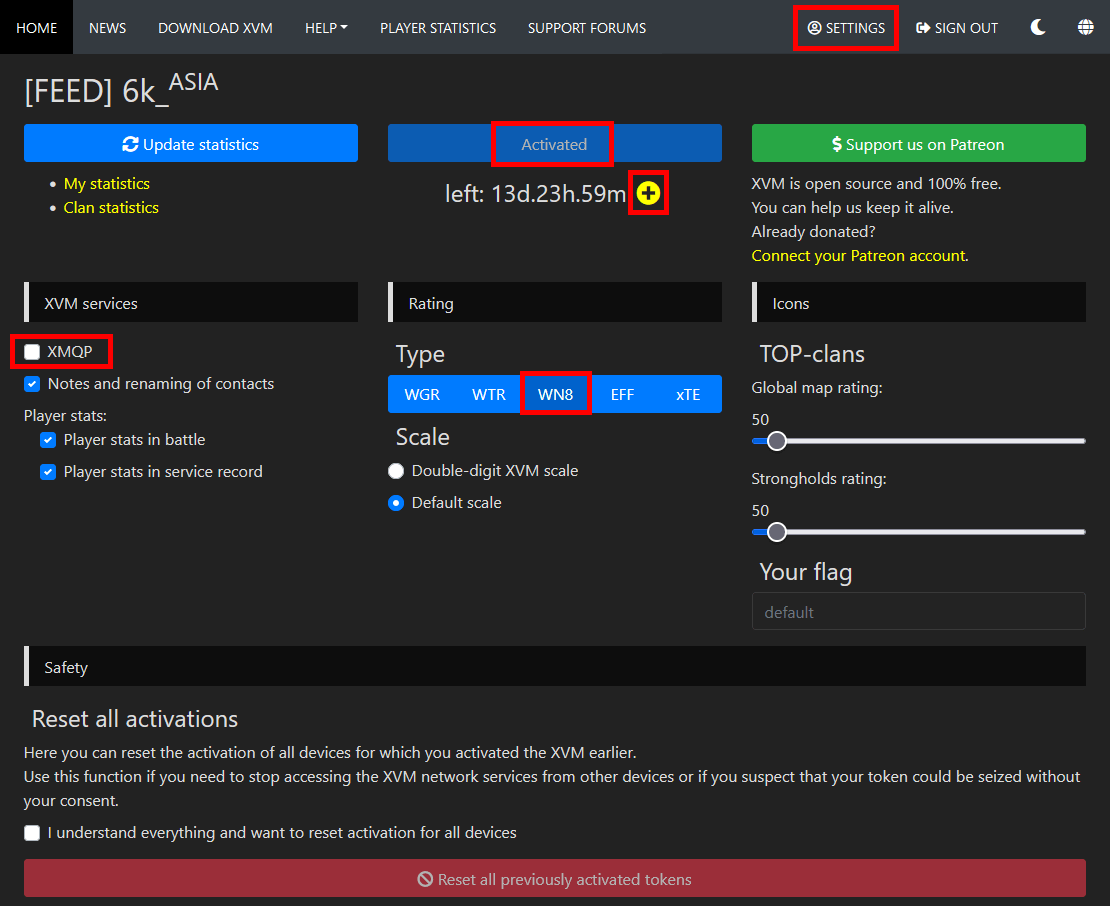Adjust the Strongholds rating slider
The image size is (1110, 906).
777,532
